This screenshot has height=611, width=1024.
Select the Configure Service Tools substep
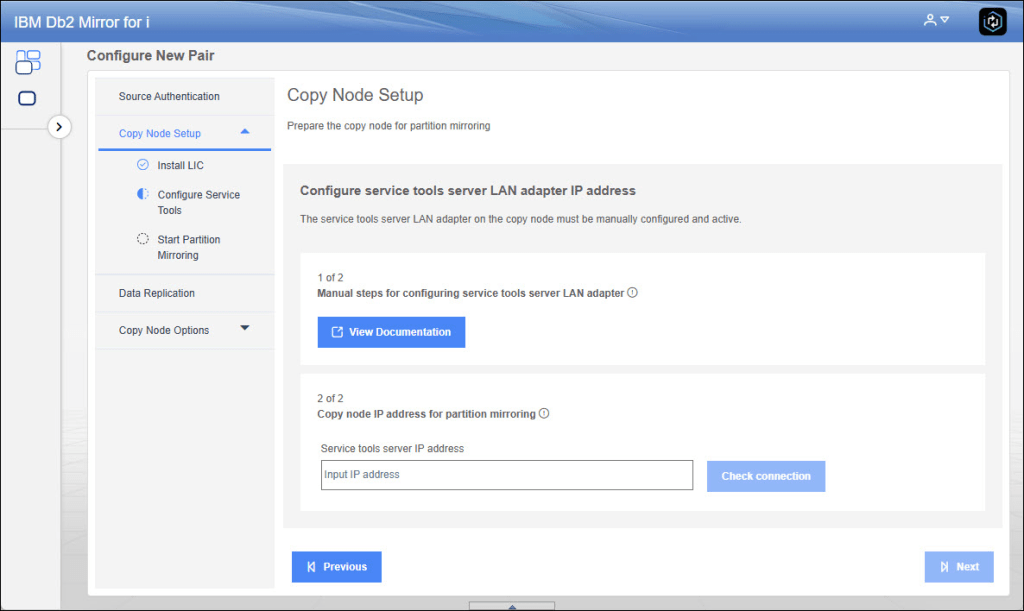(x=199, y=202)
